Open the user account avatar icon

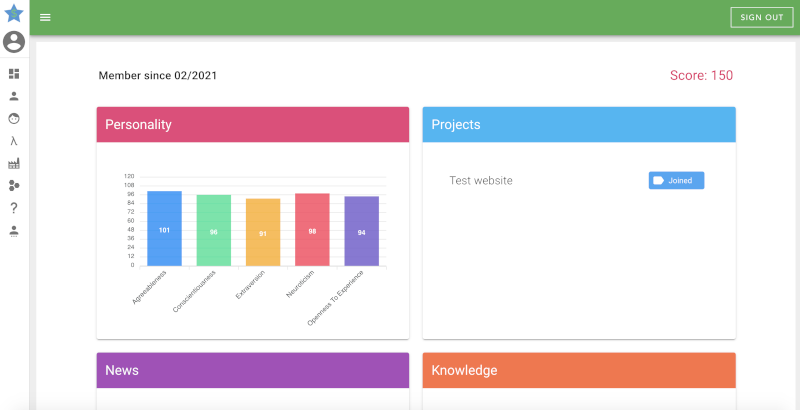(14, 42)
